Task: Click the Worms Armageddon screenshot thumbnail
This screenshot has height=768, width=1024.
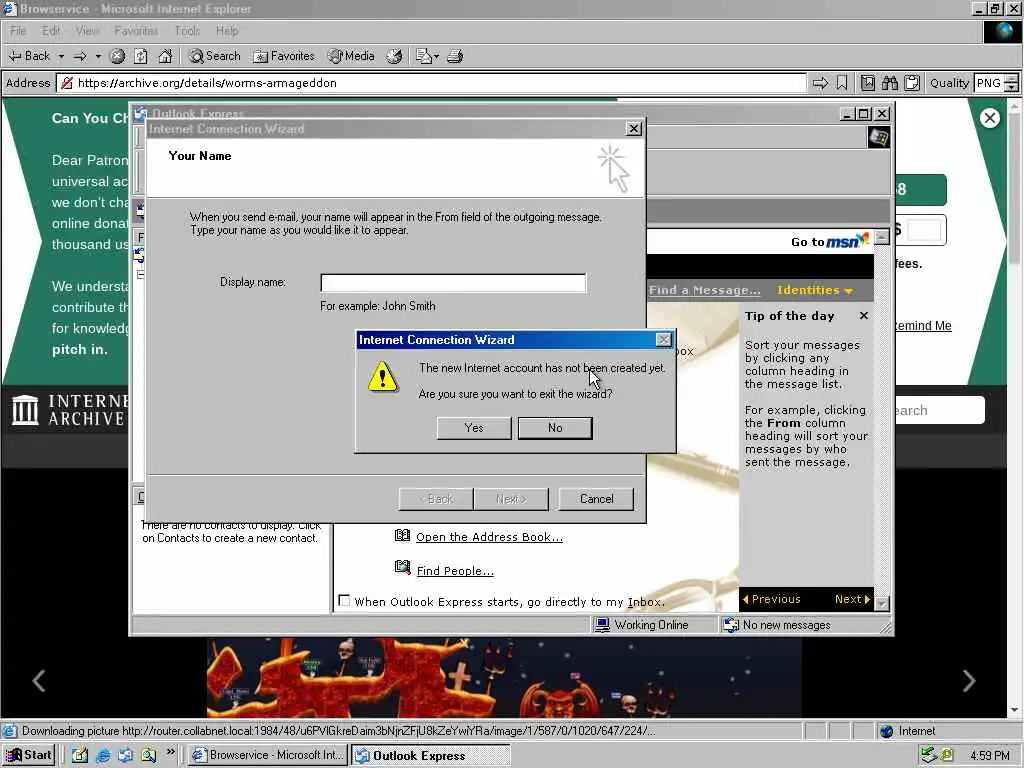Action: point(504,677)
